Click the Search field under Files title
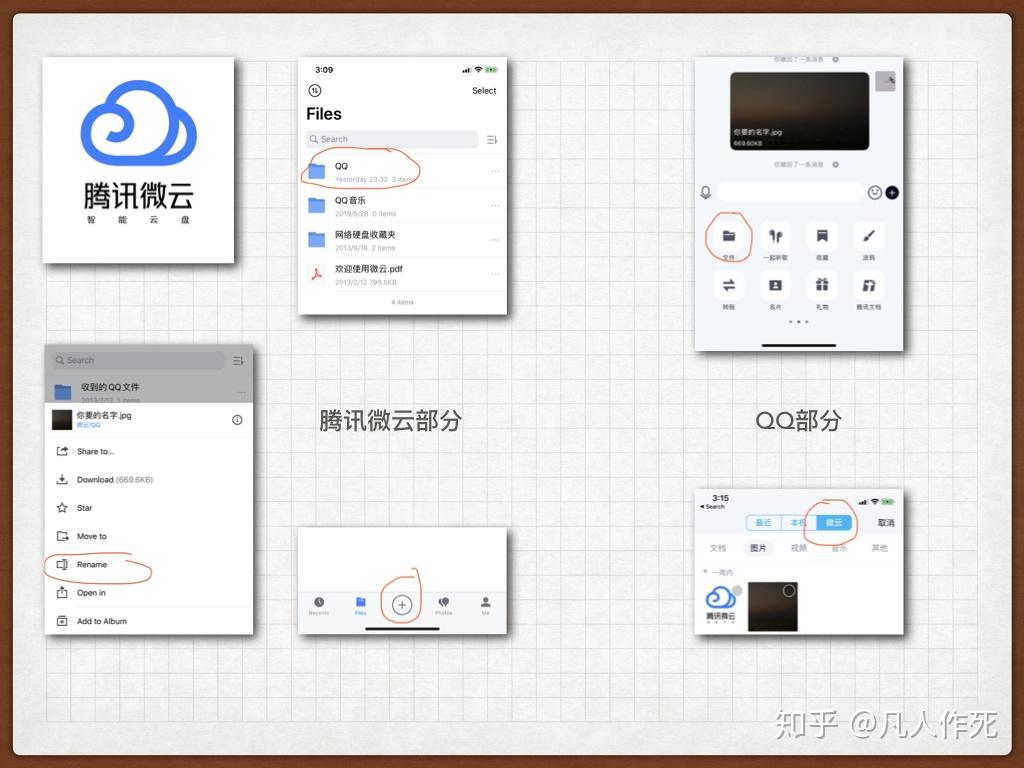This screenshot has height=768, width=1024. click(x=392, y=139)
